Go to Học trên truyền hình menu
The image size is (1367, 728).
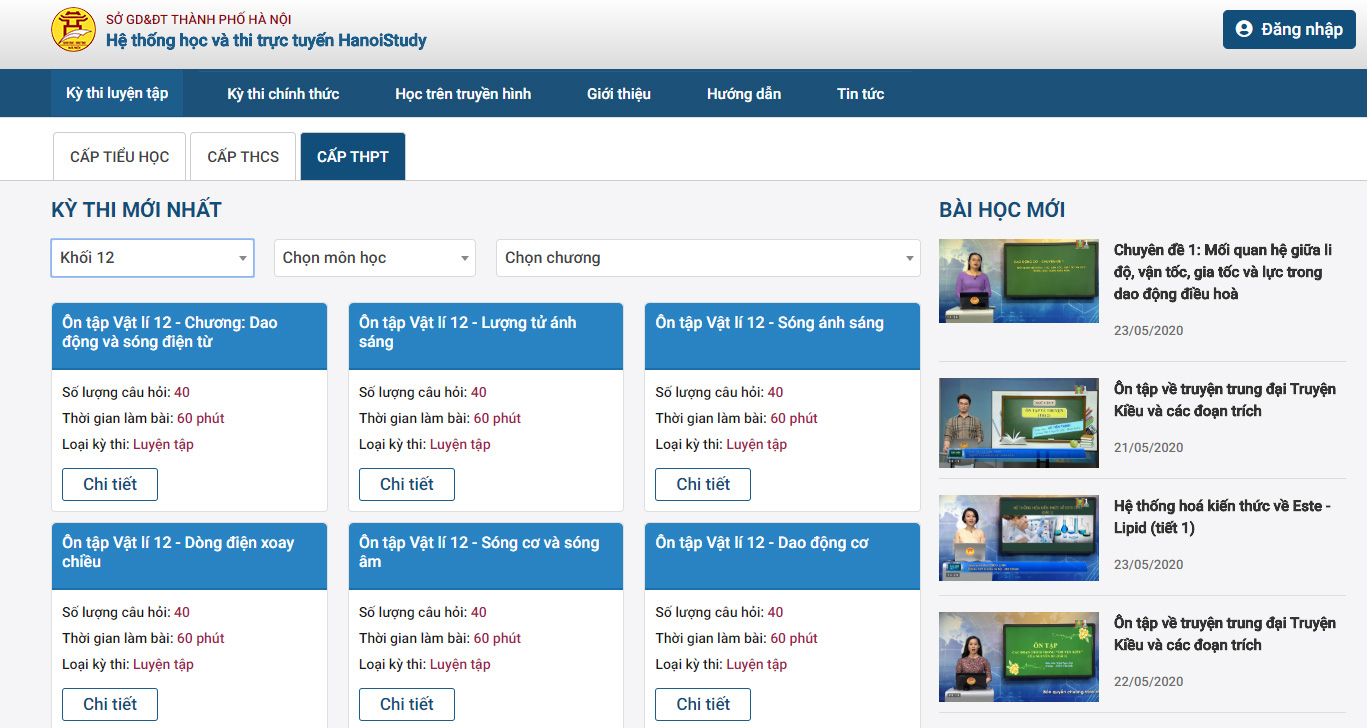[463, 94]
